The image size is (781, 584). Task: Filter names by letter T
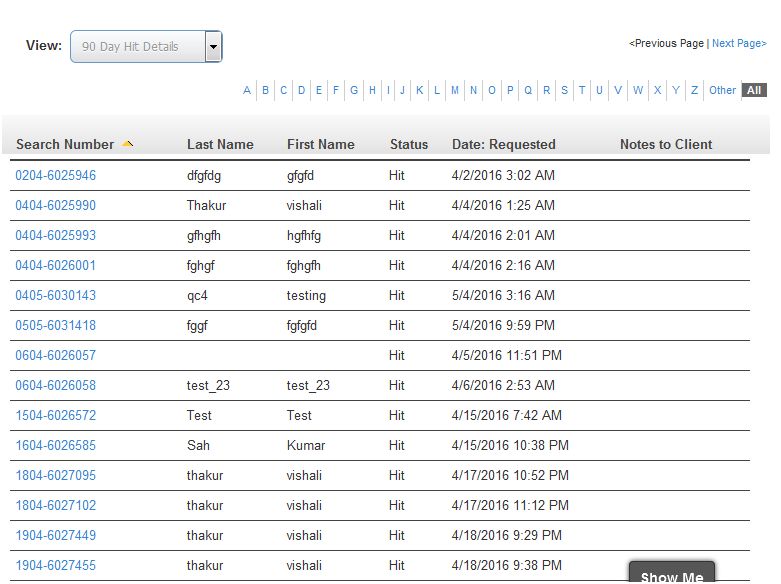(x=582, y=90)
